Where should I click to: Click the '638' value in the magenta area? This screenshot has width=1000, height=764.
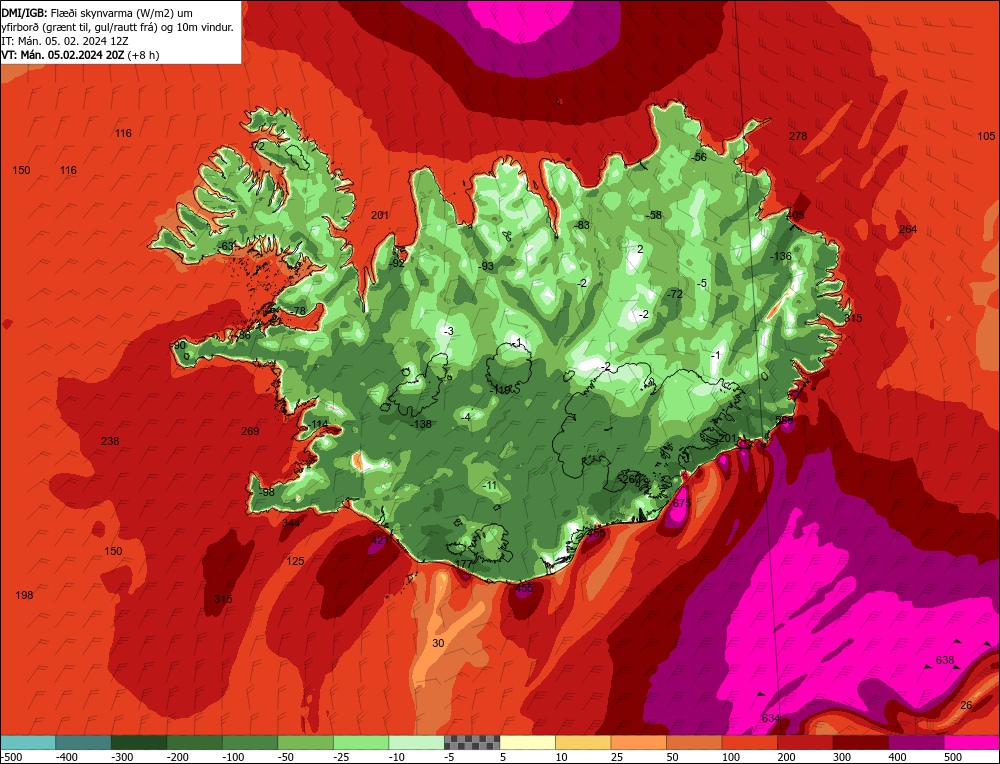pos(945,660)
